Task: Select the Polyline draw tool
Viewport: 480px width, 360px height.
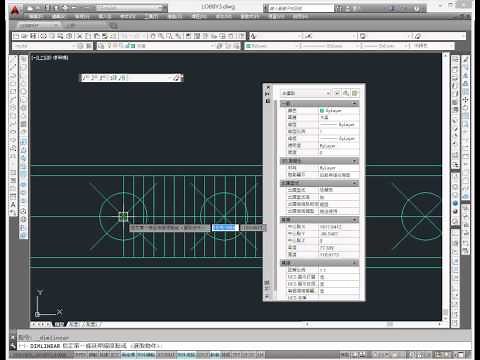Action: 13,76
